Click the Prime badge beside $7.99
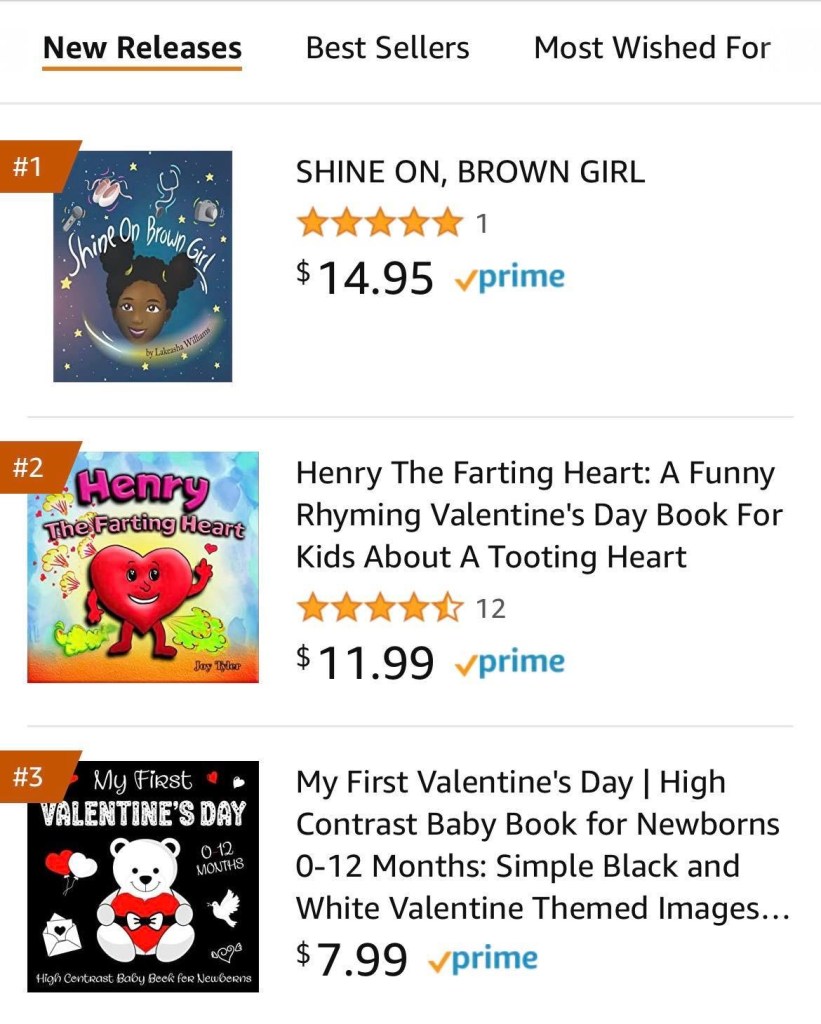This screenshot has height=1024, width=821. pyautogui.click(x=482, y=960)
